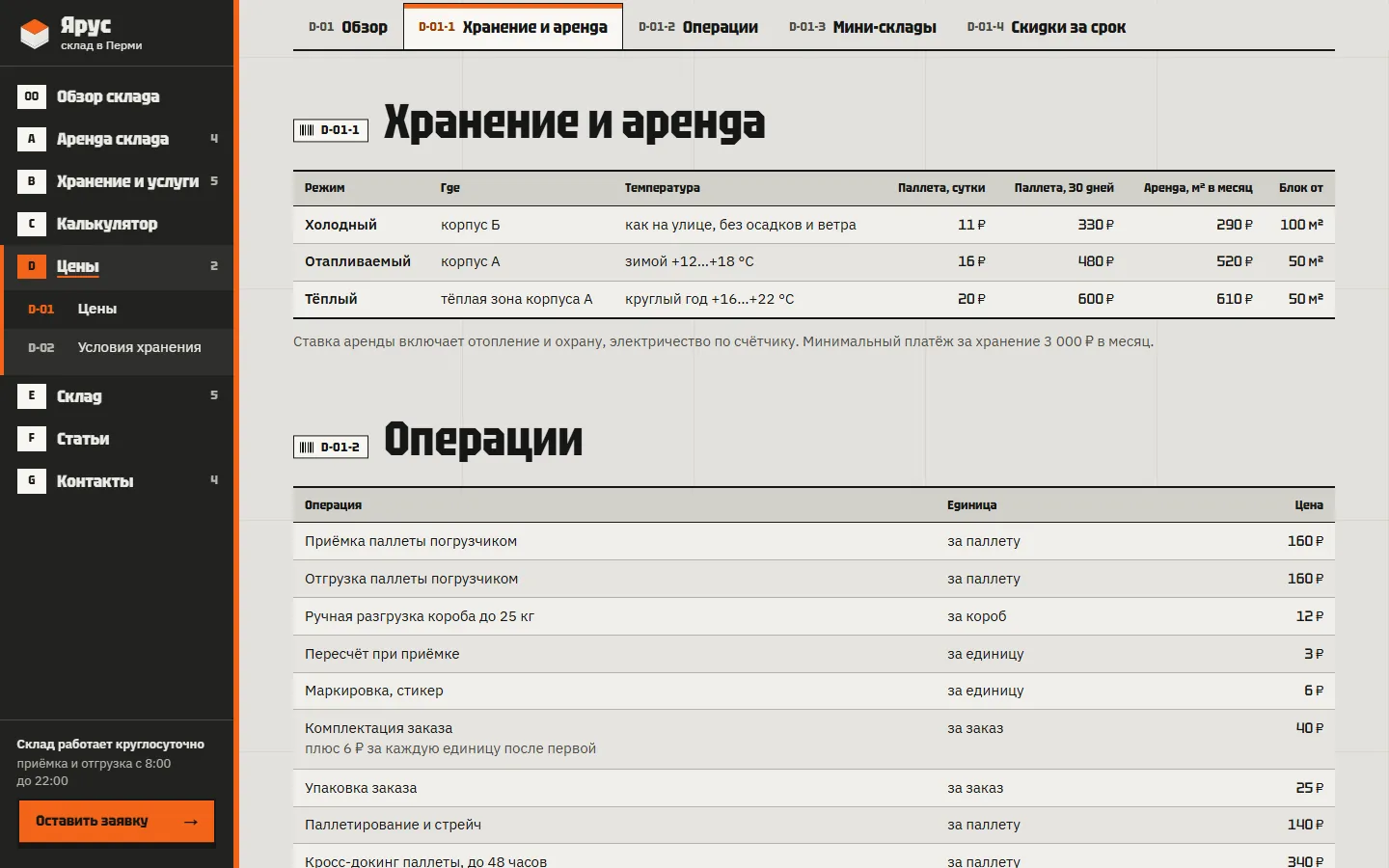Go to the Мини-склады tab
The height and width of the screenshot is (868, 1389).
(862, 27)
